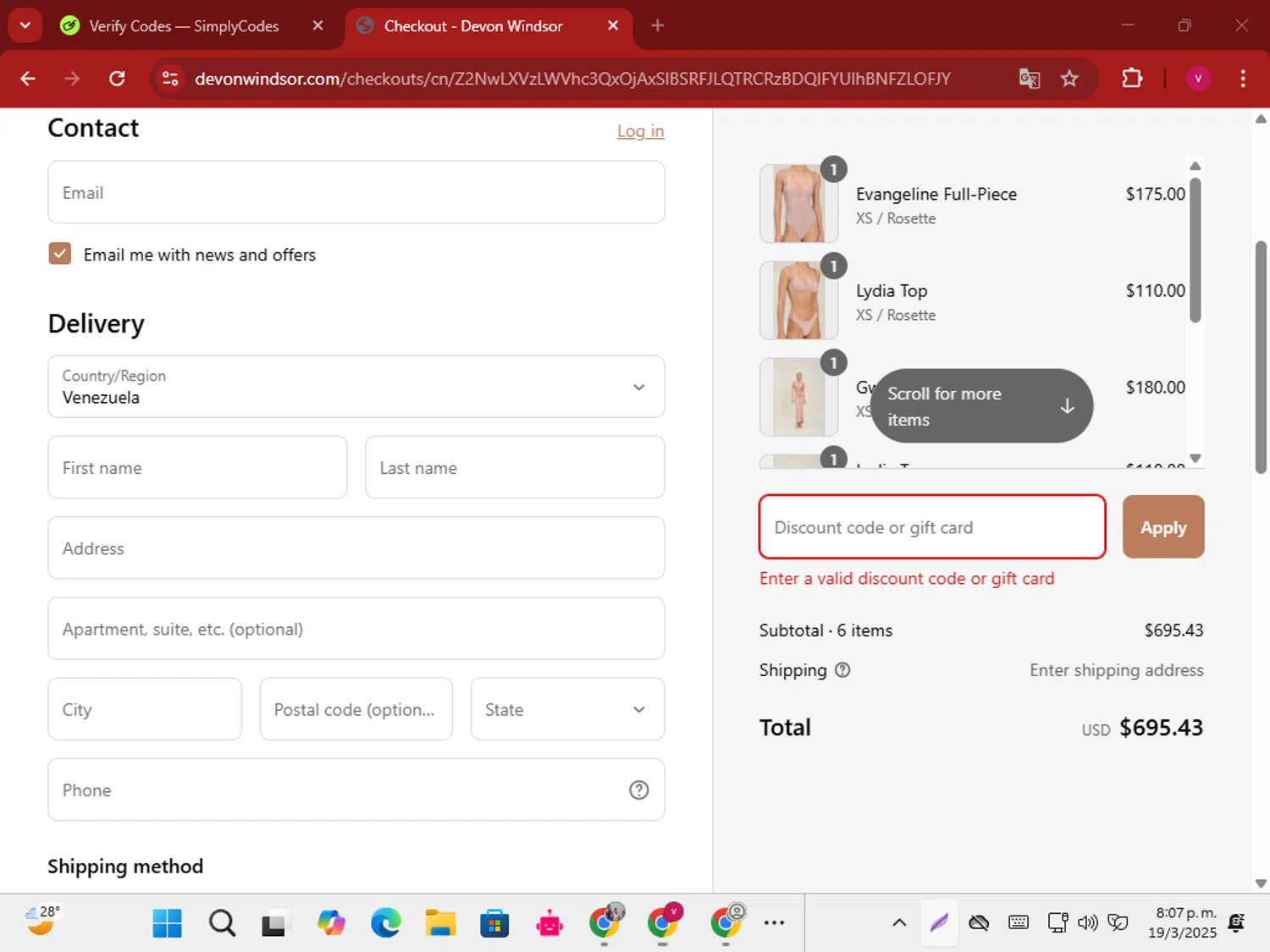Image resolution: width=1270 pixels, height=952 pixels.
Task: Uncheck Email me with news and offers
Action: tap(60, 254)
